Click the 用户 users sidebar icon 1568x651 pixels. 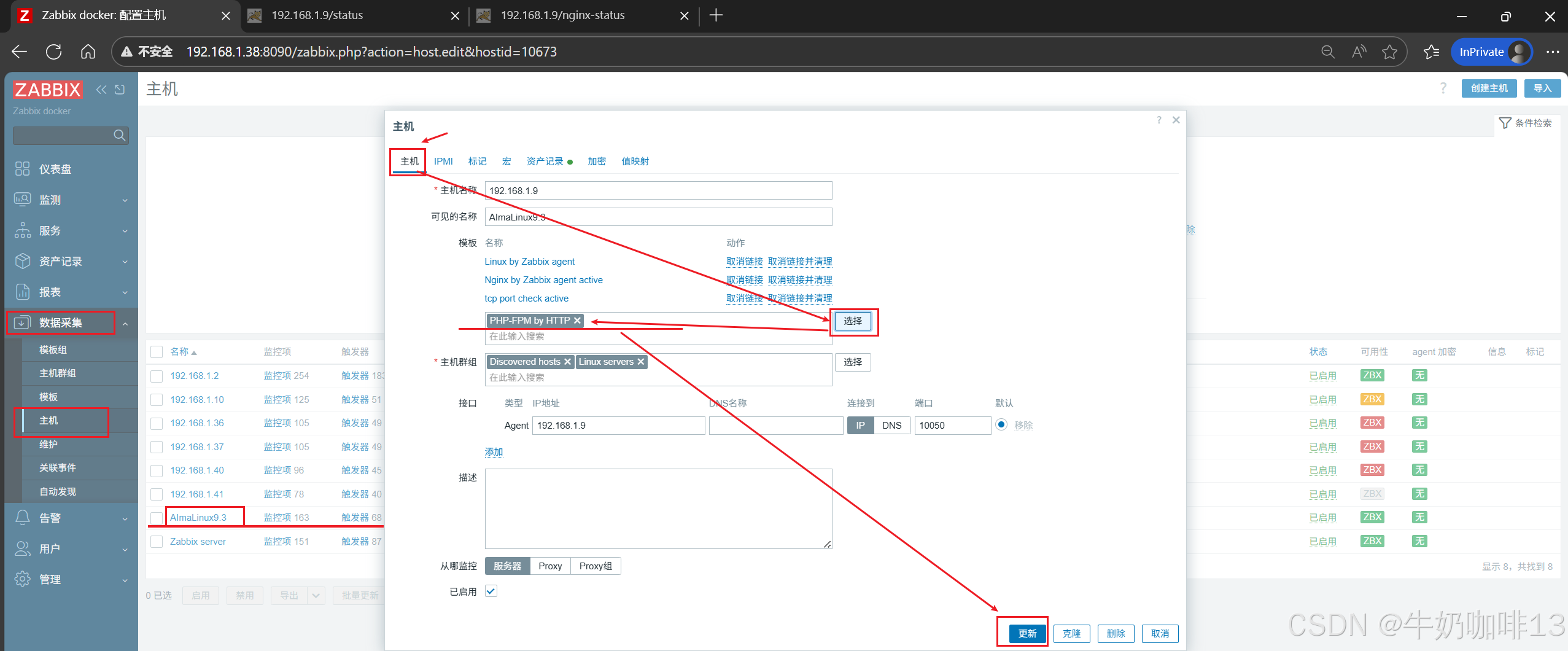[23, 548]
